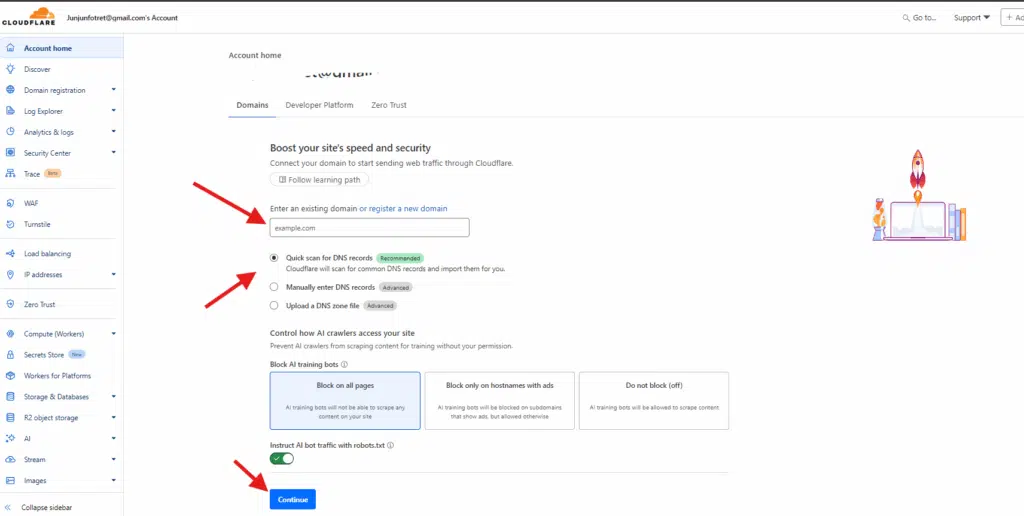The width and height of the screenshot is (1024, 516).
Task: Click the Go to... search button
Action: click(x=920, y=18)
